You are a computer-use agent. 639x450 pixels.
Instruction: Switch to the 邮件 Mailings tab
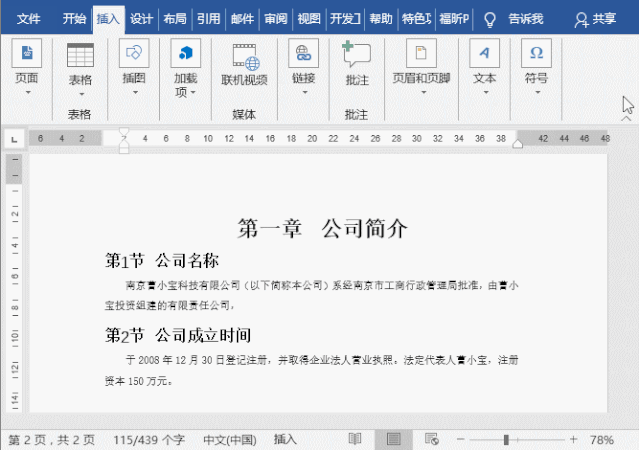click(242, 19)
